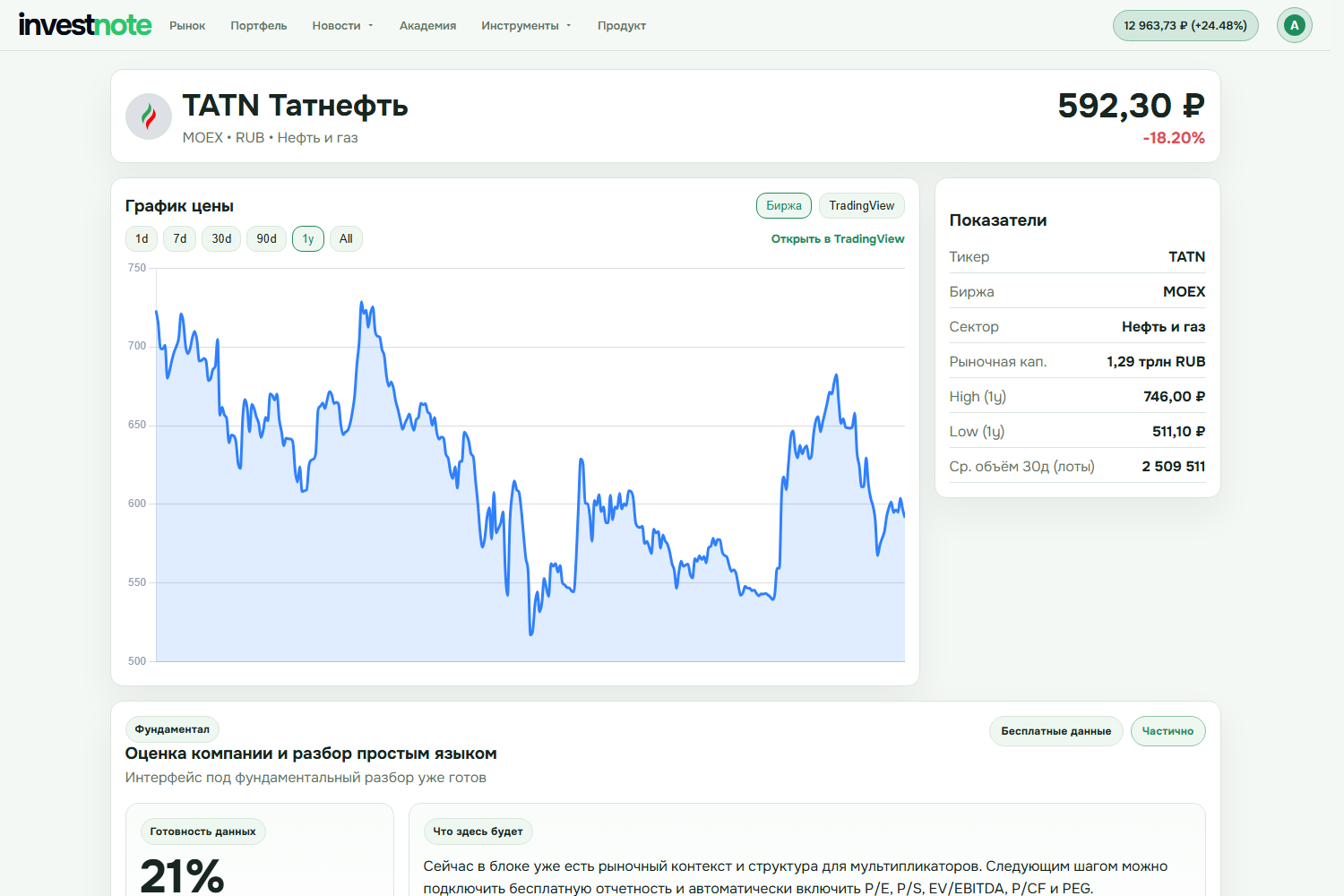Viewport: 1344px width, 896px height.
Task: Click the Тикер value TATN
Action: 1186,257
